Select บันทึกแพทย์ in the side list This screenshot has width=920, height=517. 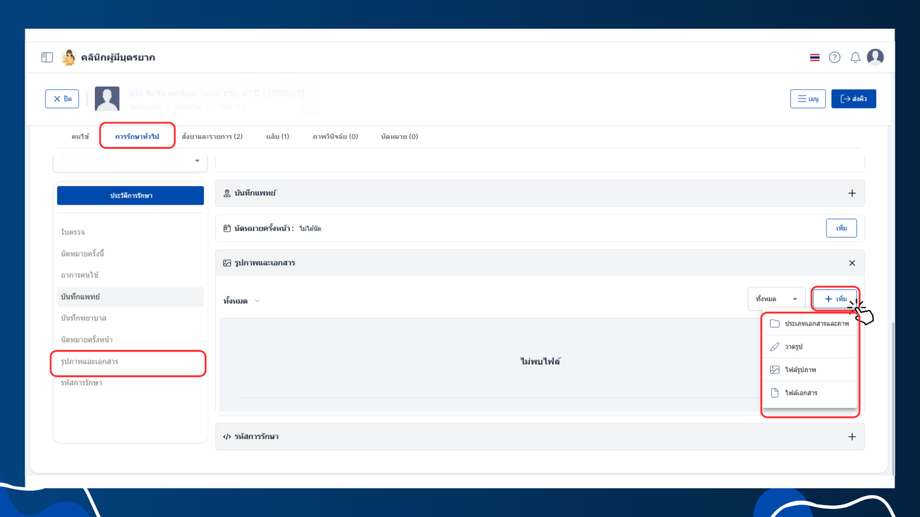(x=130, y=296)
